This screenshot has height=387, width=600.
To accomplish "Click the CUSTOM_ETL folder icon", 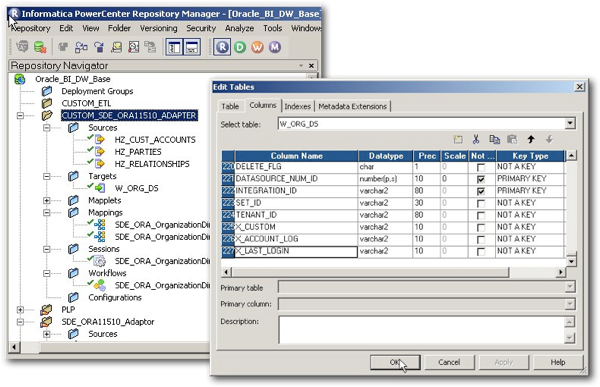I will point(47,103).
